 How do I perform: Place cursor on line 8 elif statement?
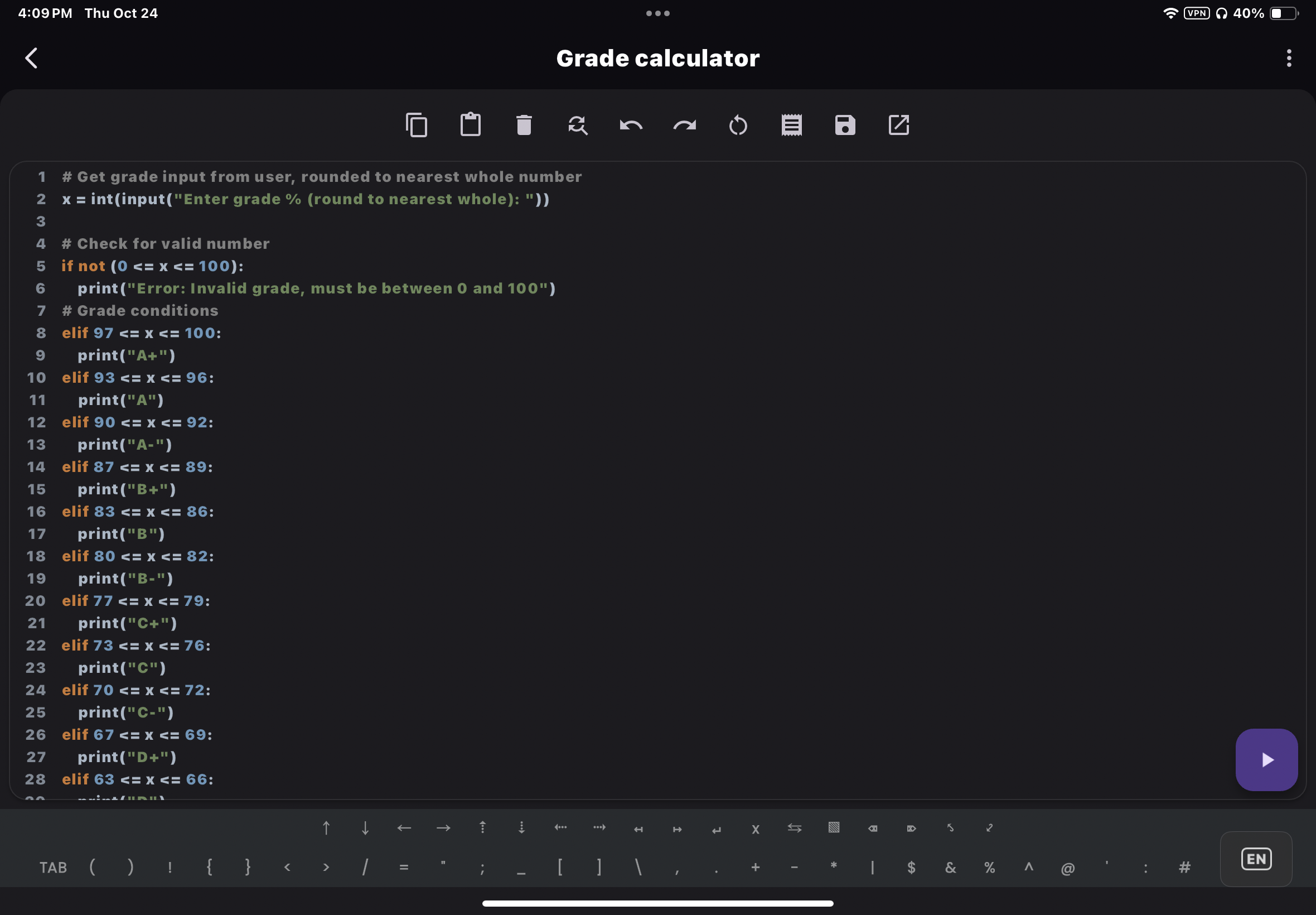(x=141, y=333)
